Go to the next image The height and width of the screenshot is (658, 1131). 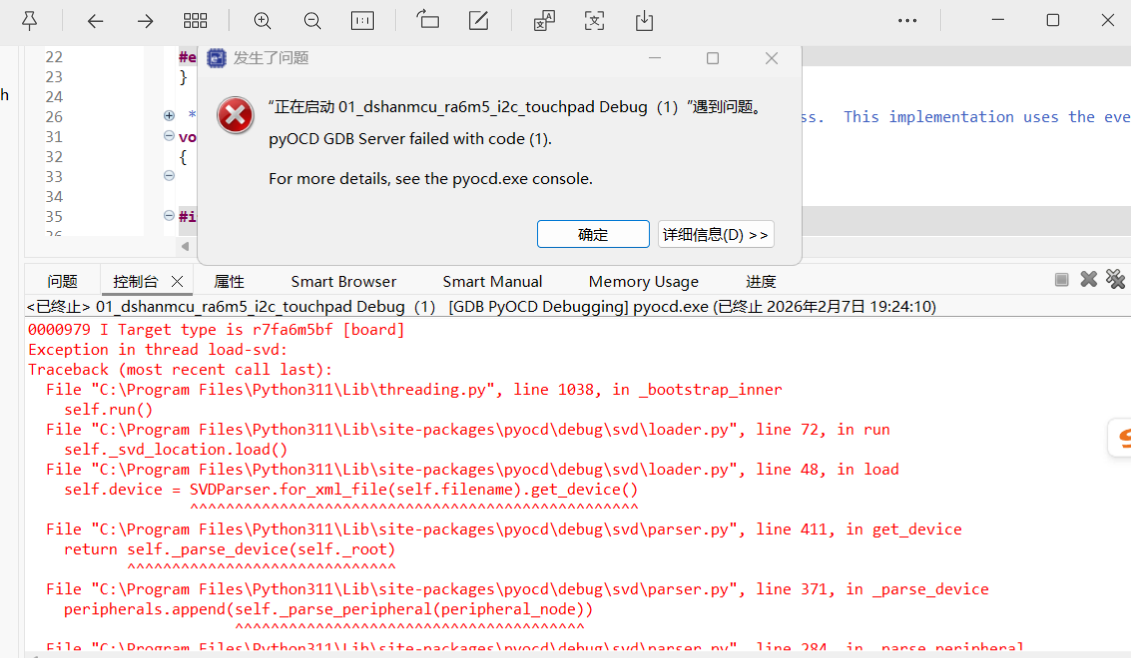(x=146, y=21)
